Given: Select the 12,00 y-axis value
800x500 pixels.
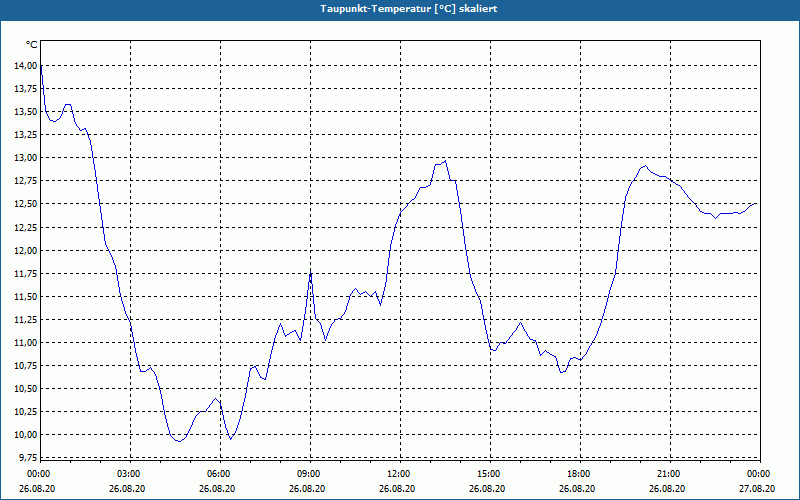Looking at the screenshot, I should tap(26, 250).
